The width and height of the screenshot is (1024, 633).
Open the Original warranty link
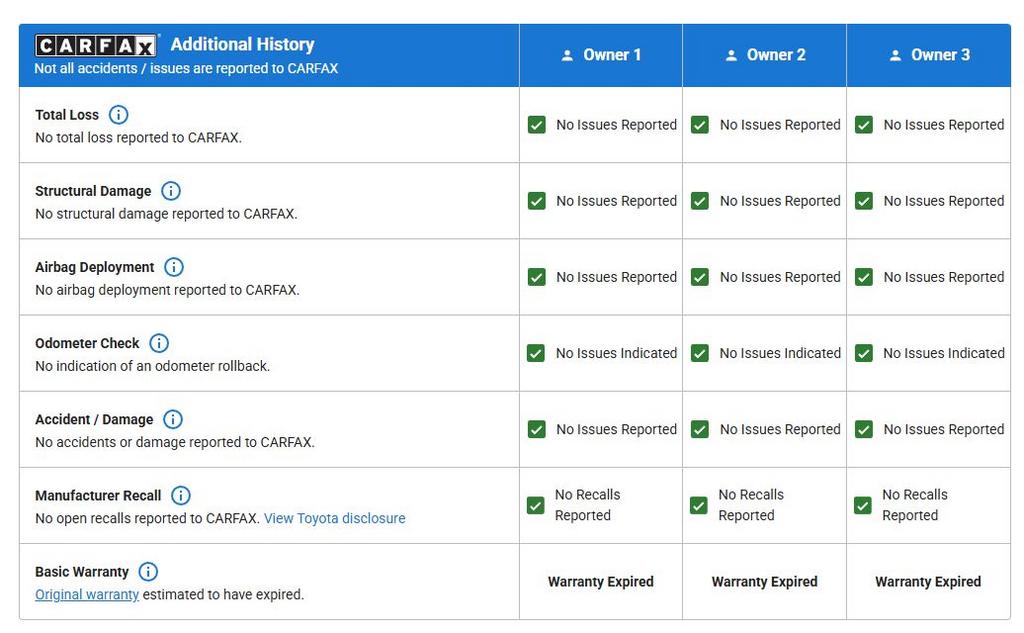[87, 594]
